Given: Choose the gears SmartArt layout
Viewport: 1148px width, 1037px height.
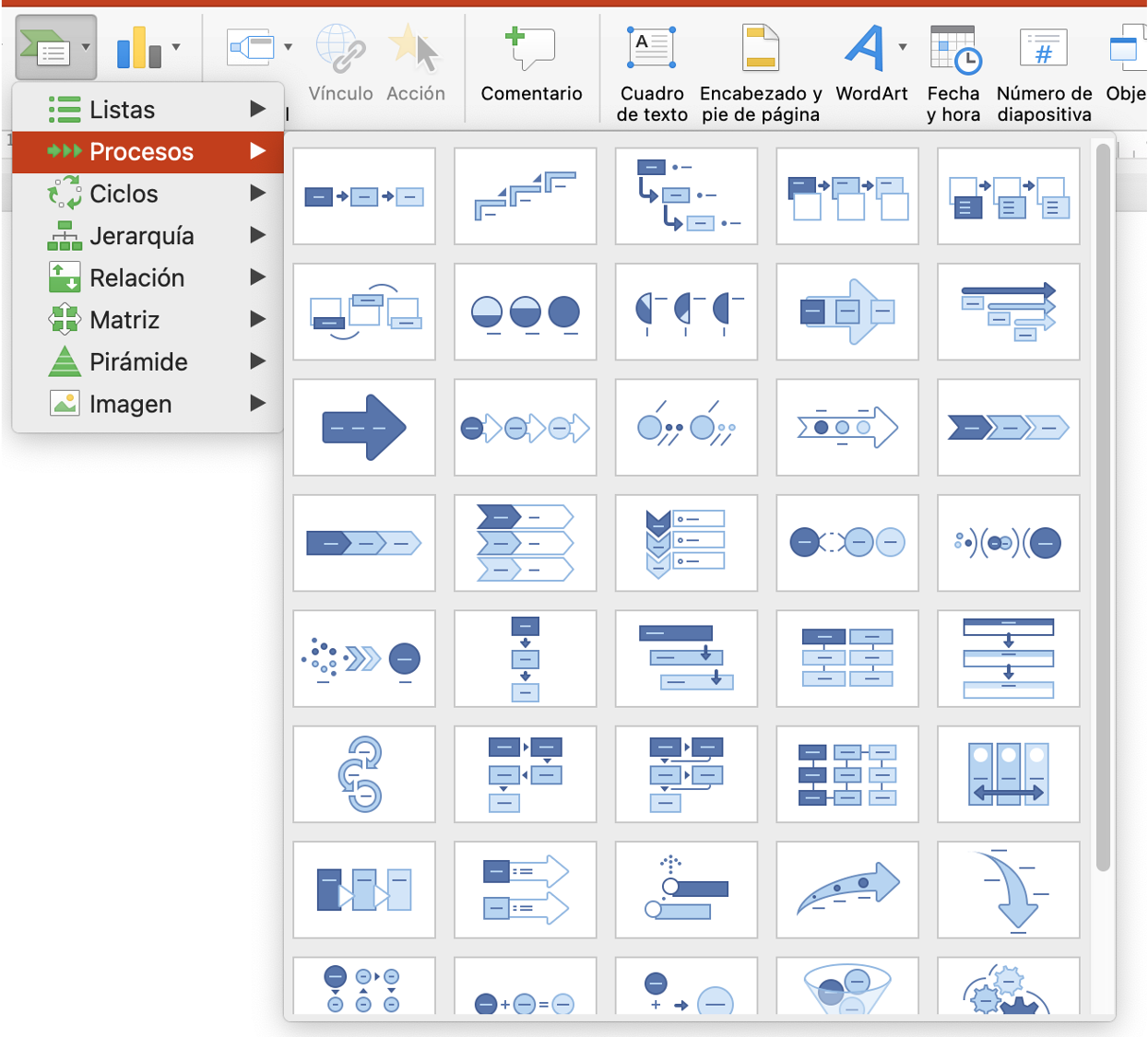Looking at the screenshot, I should point(1008,988).
